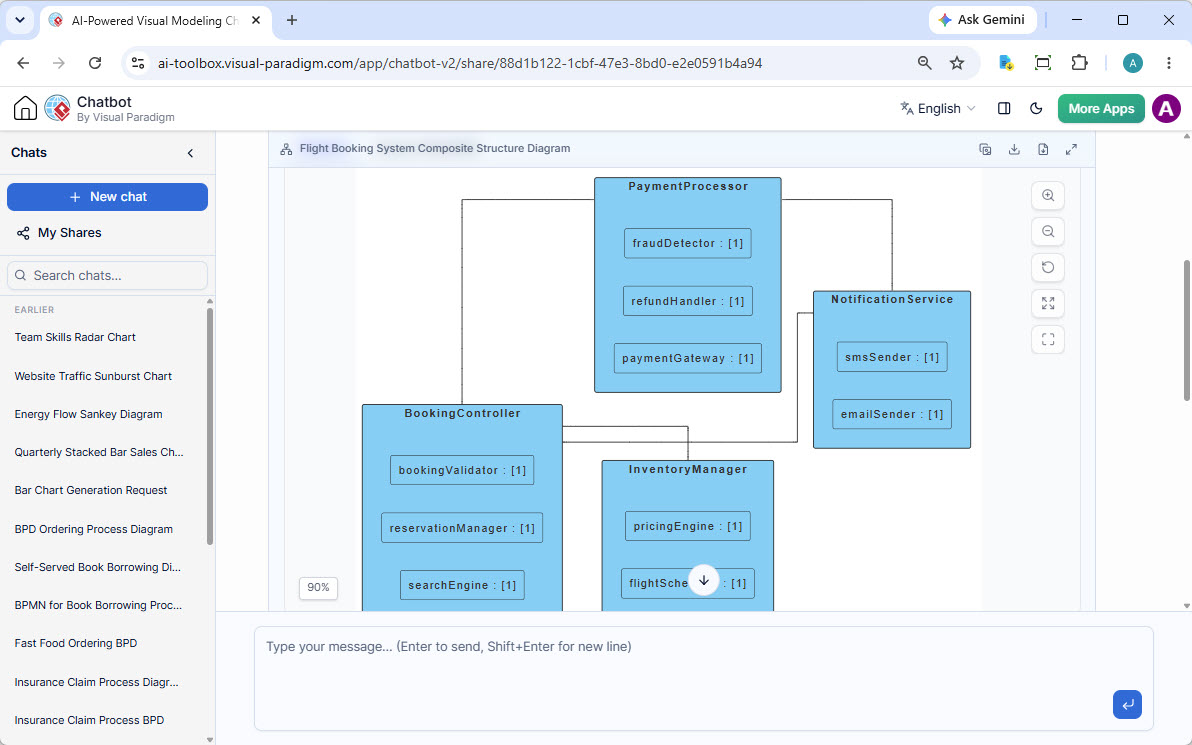Focus the Search chats field
The image size is (1192, 745).
[107, 275]
